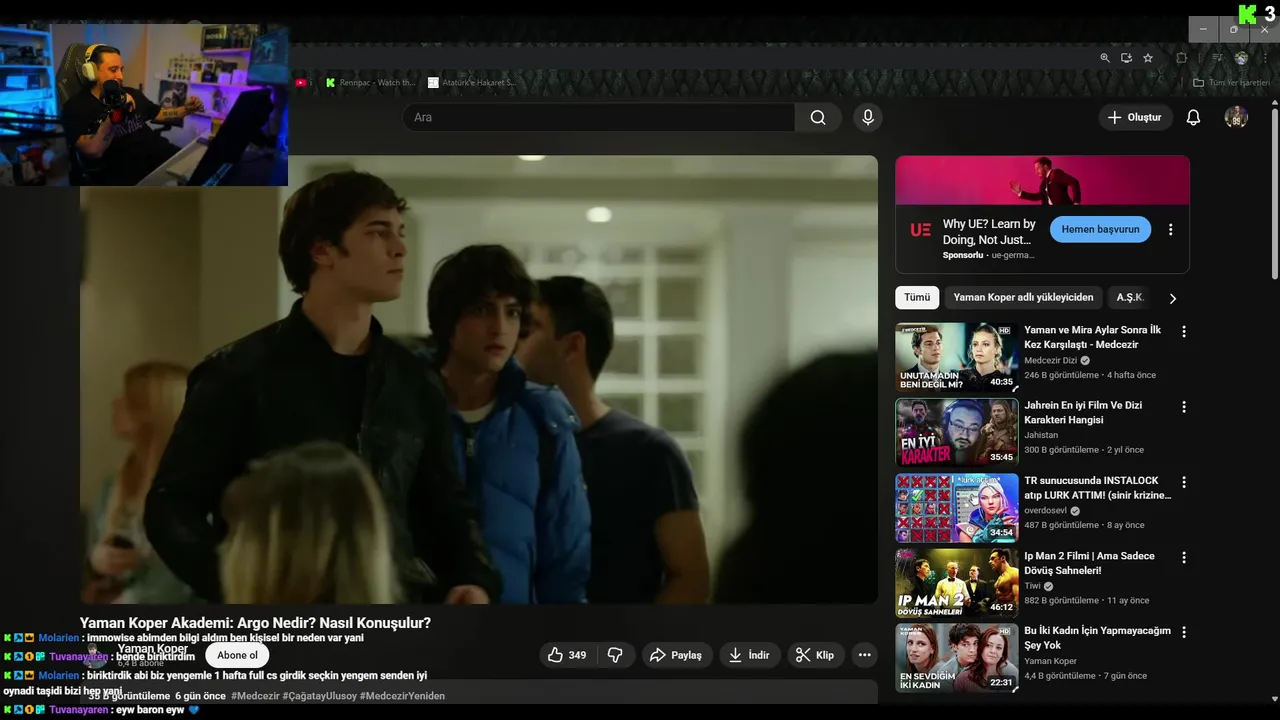Open options for Bu İki Kadın İçin video
This screenshot has width=1280, height=720.
[x=1184, y=632]
